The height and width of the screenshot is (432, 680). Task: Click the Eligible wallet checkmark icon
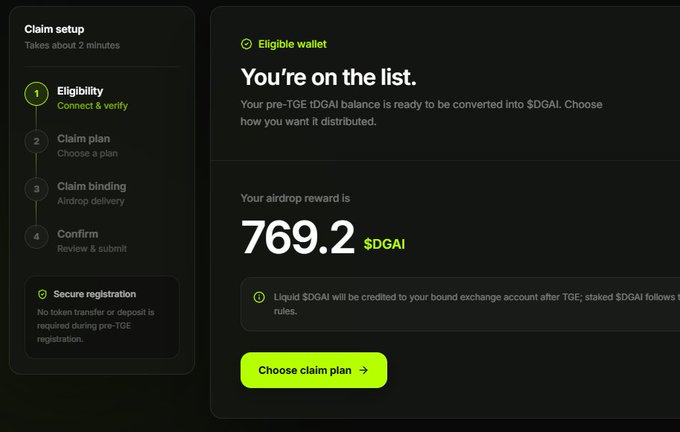(x=246, y=44)
